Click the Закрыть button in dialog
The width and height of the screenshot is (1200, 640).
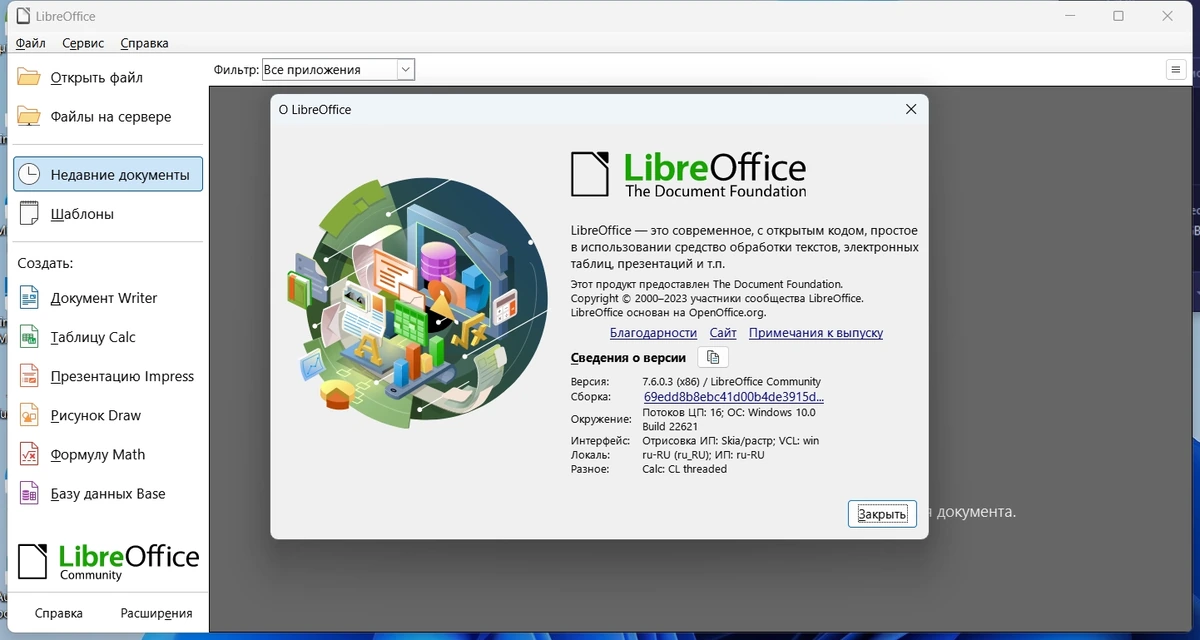point(882,514)
